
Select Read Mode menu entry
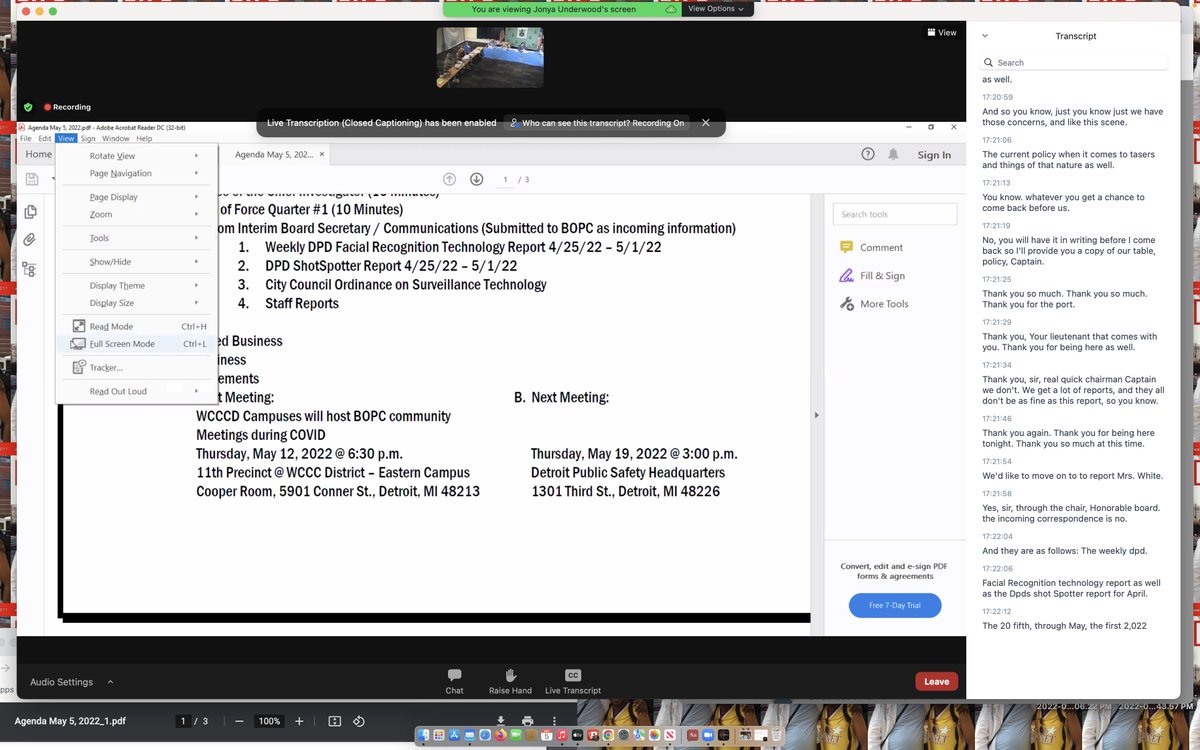point(137,326)
